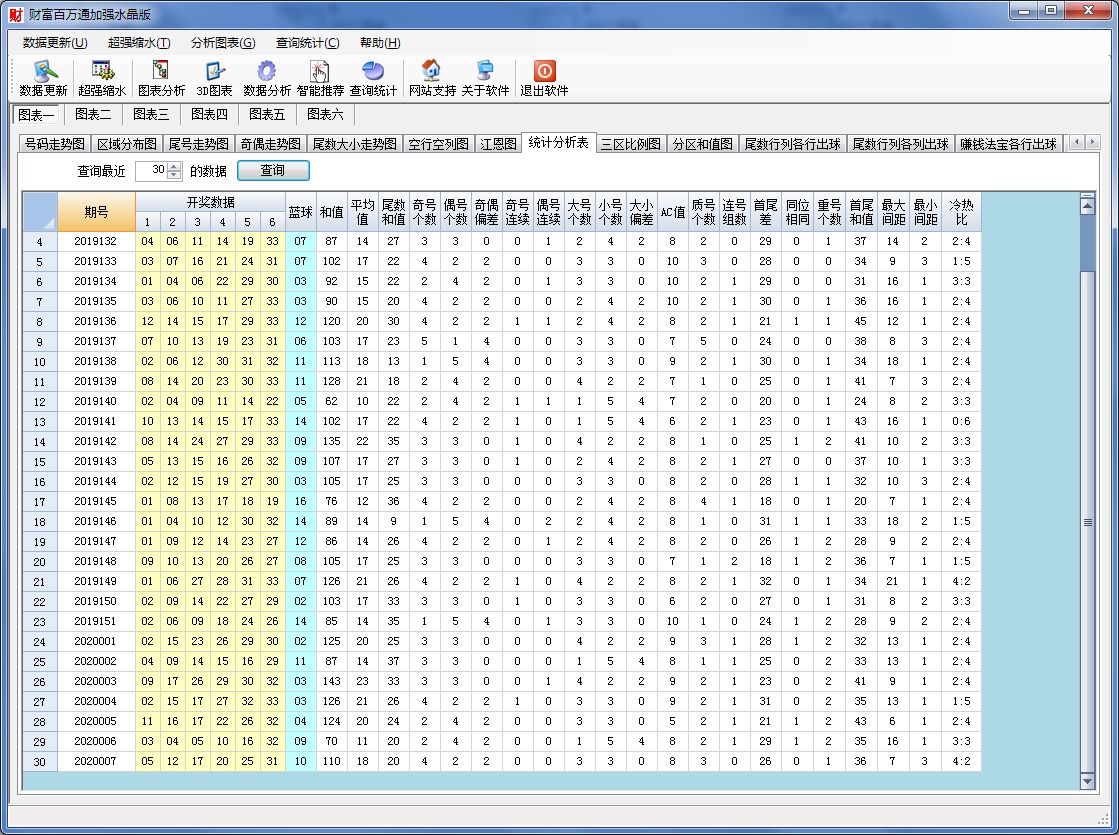The height and width of the screenshot is (835, 1119).
Task: Switch to the 江恩图 tab
Action: click(497, 144)
